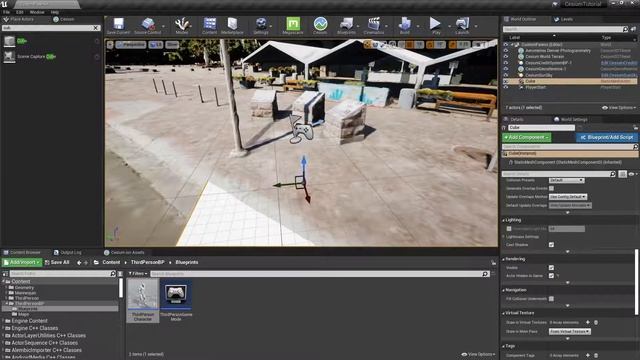Open the Details property matrix grid icon
This screenshot has width=640, height=360.
tap(622, 174)
